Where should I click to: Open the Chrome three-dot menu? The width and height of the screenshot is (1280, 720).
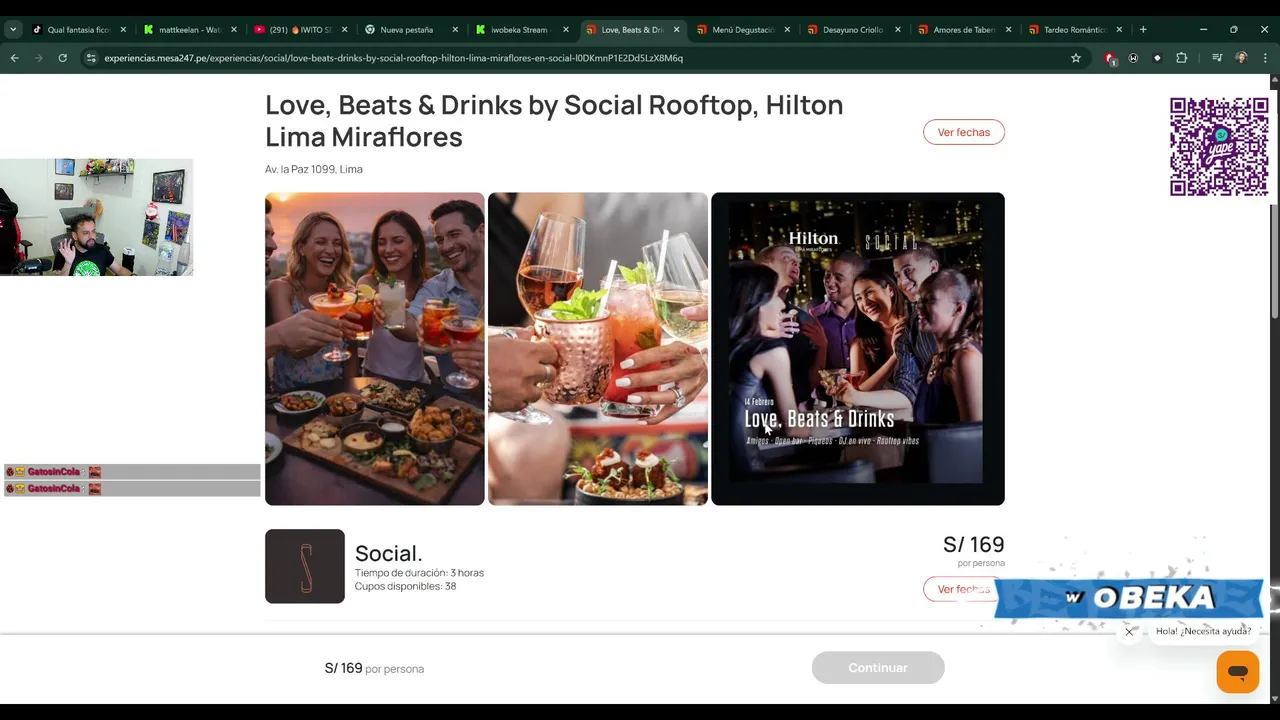point(1265,58)
